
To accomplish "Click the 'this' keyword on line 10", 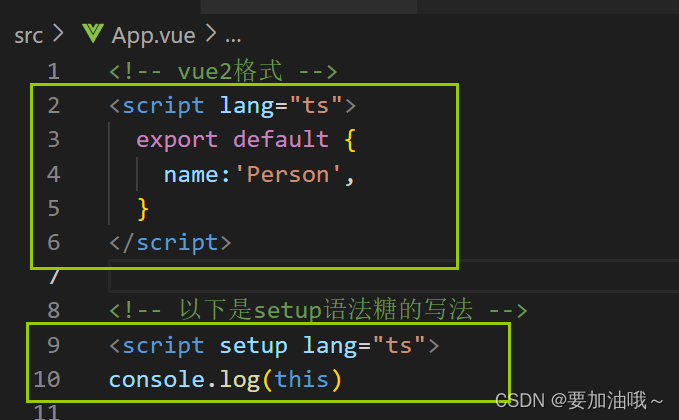I will click(x=301, y=379).
